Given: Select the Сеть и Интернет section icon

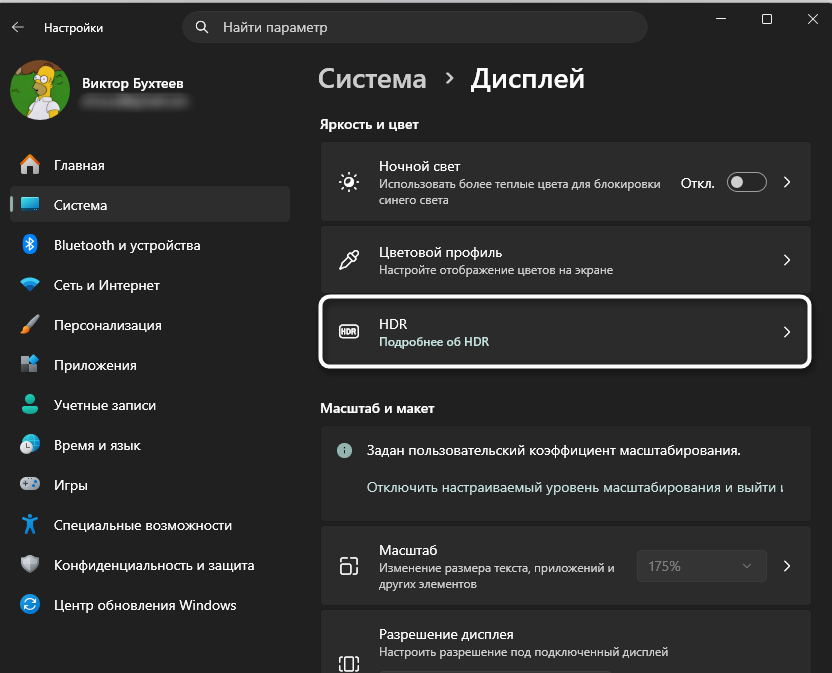Looking at the screenshot, I should 32,285.
